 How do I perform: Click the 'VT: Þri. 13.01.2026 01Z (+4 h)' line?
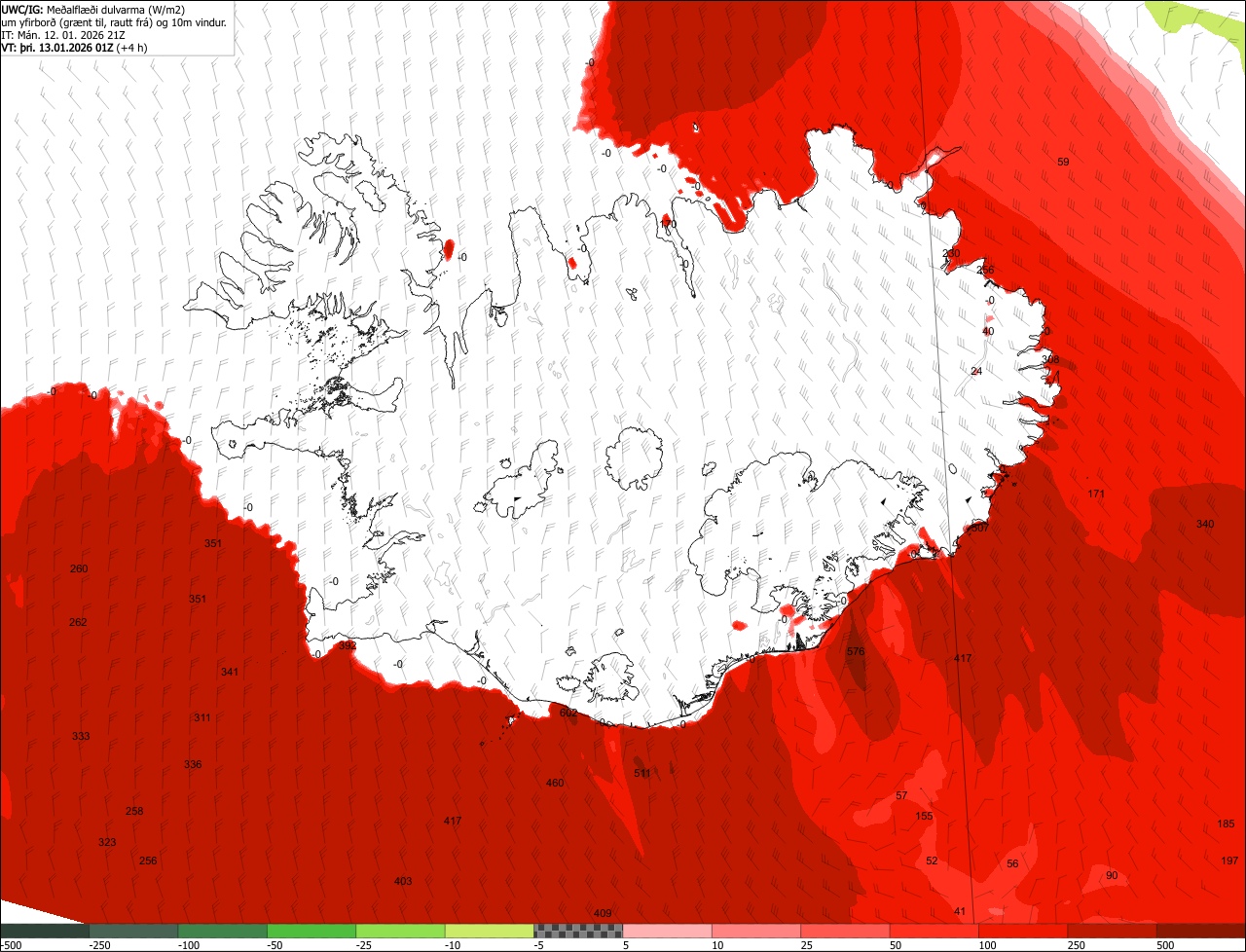[74, 47]
